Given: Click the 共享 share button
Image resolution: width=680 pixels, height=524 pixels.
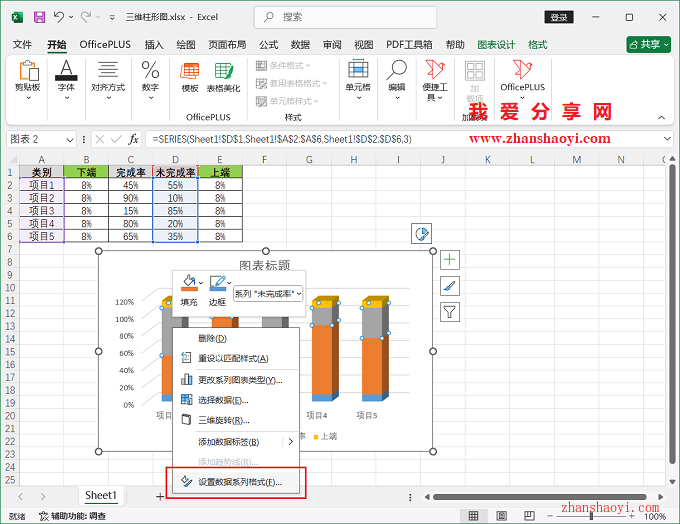Looking at the screenshot, I should click(648, 45).
